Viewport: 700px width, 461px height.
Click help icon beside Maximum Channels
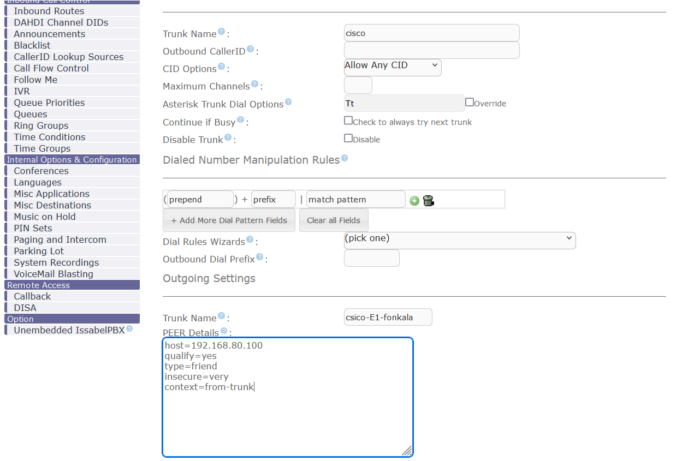[257, 85]
